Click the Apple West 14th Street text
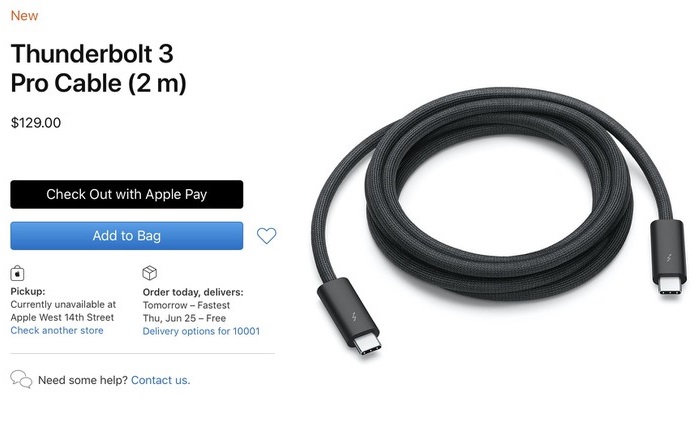The image size is (700, 423). 62,317
